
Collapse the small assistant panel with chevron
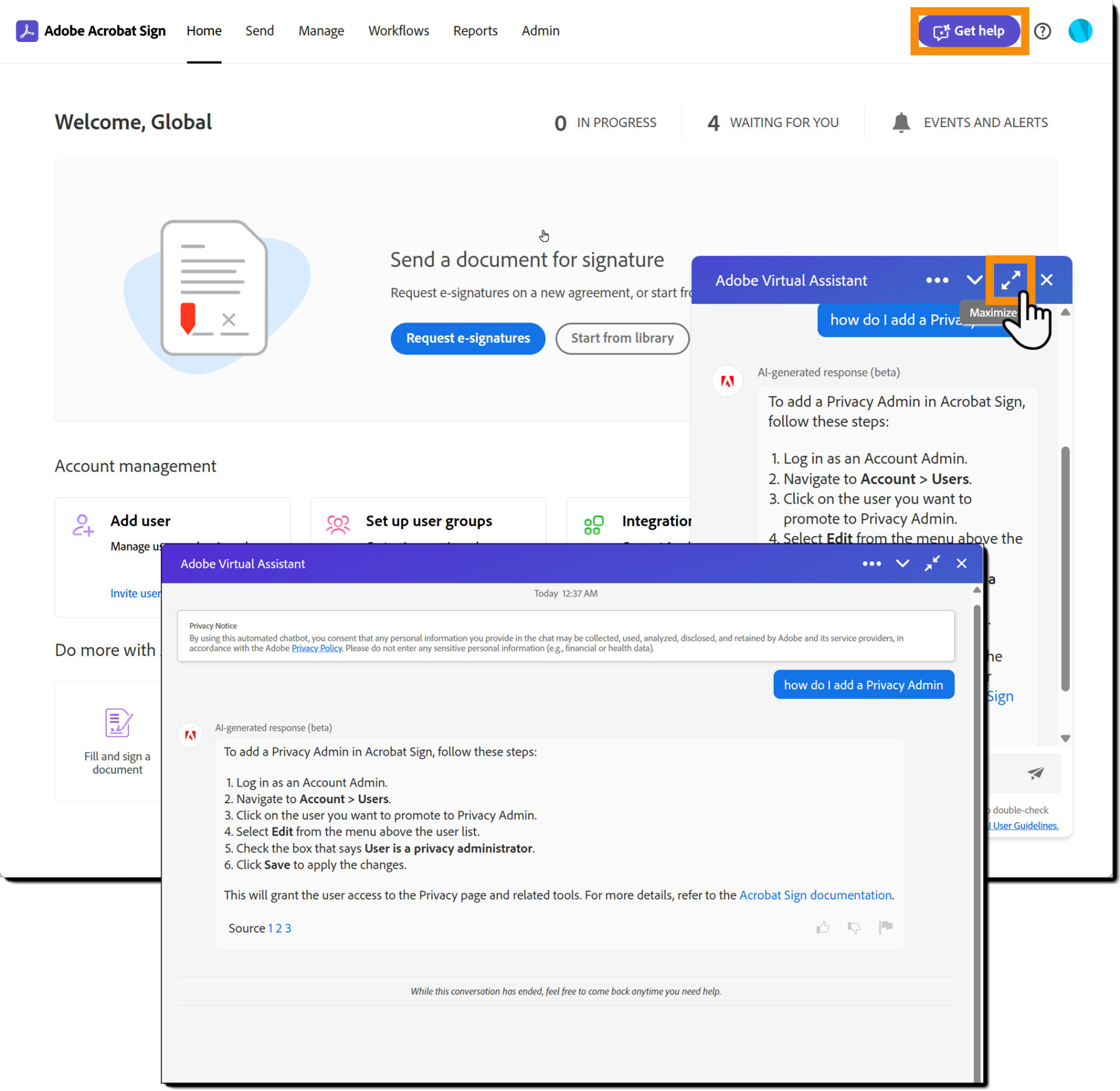coord(974,280)
